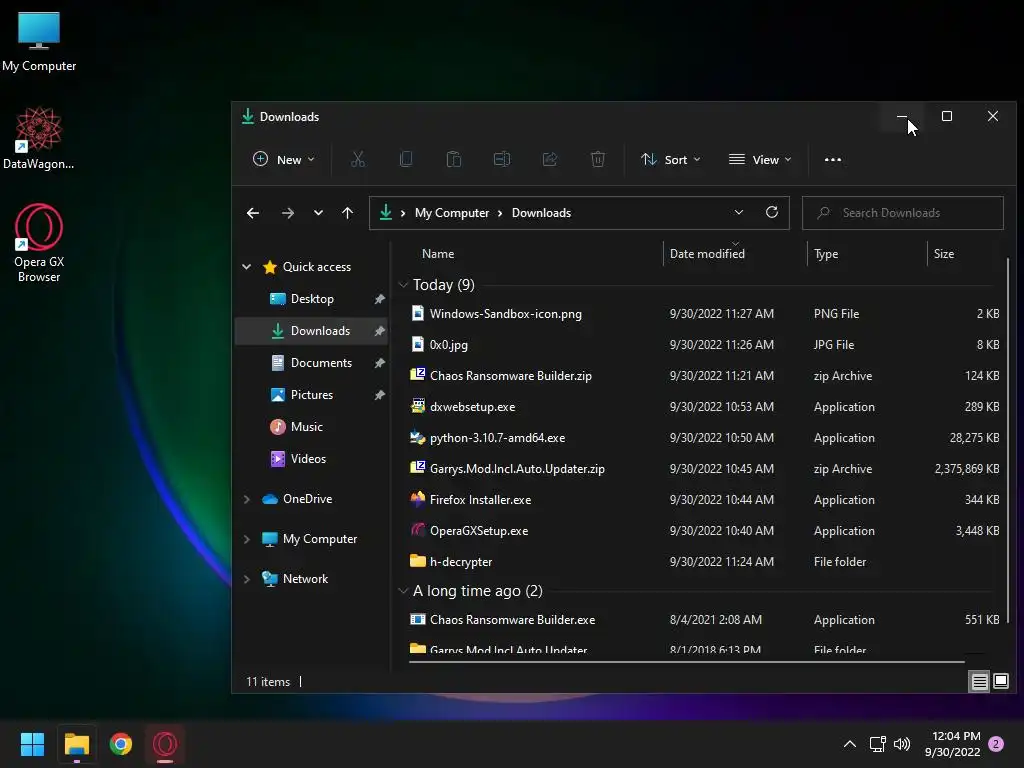
Task: Sort by Name column header
Action: tap(438, 254)
